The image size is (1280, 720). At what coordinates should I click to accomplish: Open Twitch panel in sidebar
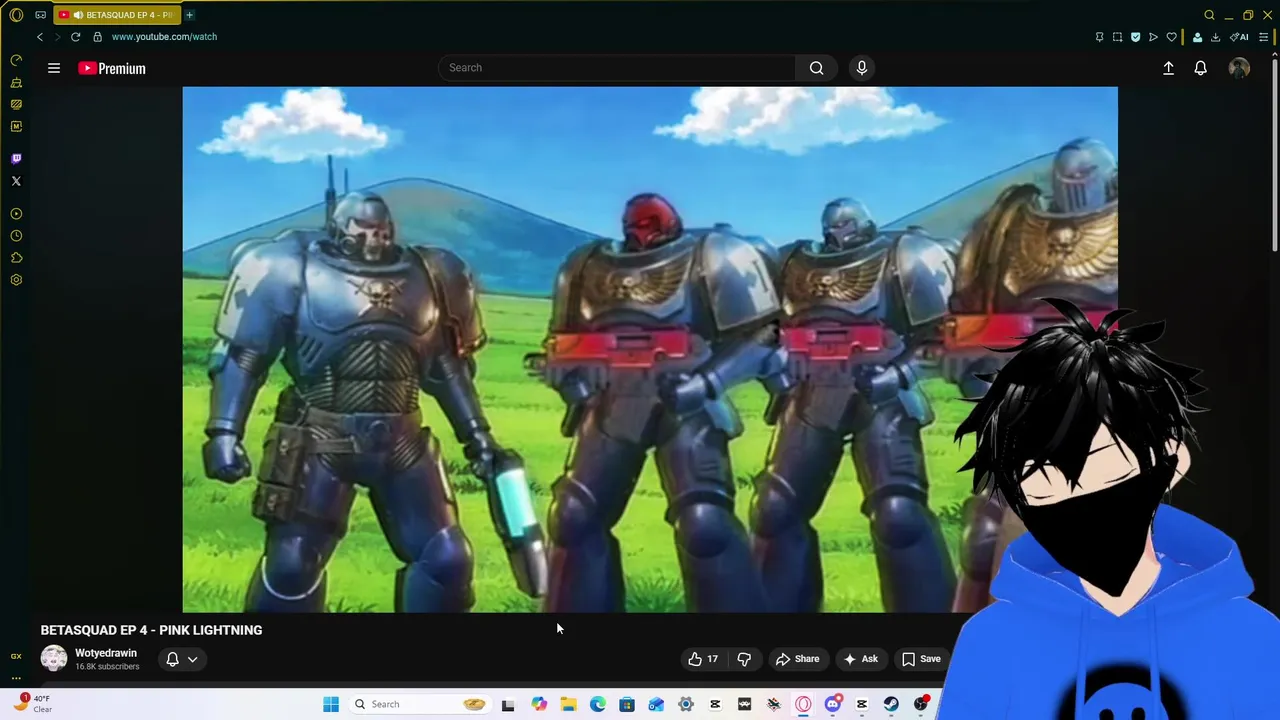point(16,159)
